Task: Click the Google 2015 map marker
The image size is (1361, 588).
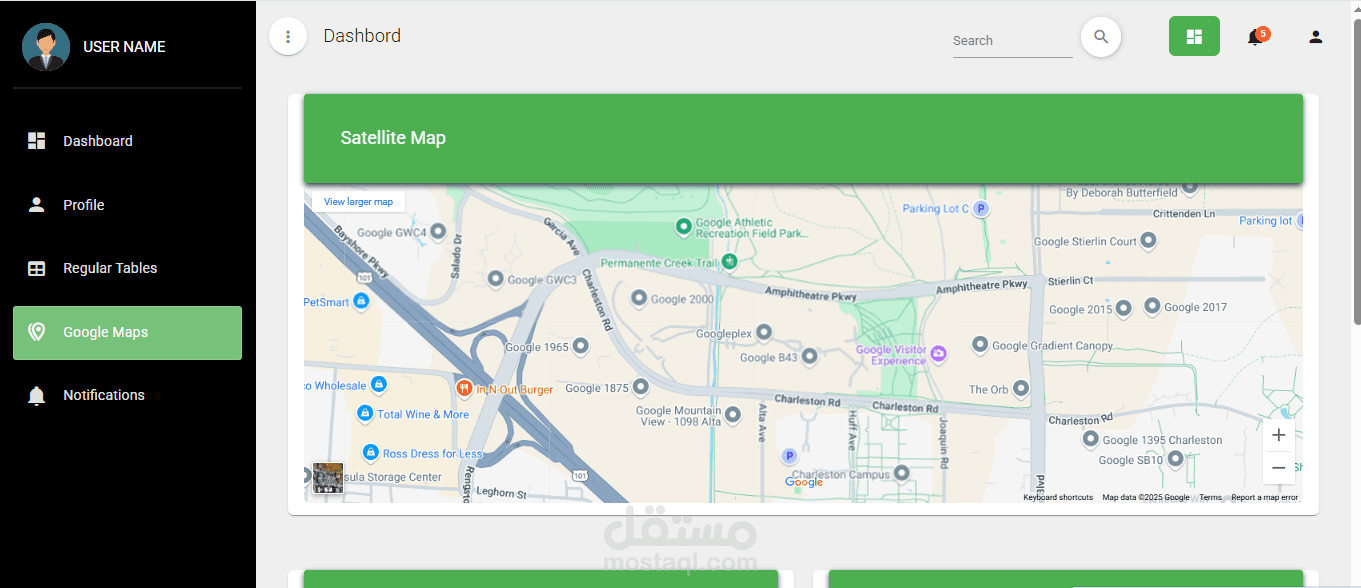Action: coord(1124,308)
